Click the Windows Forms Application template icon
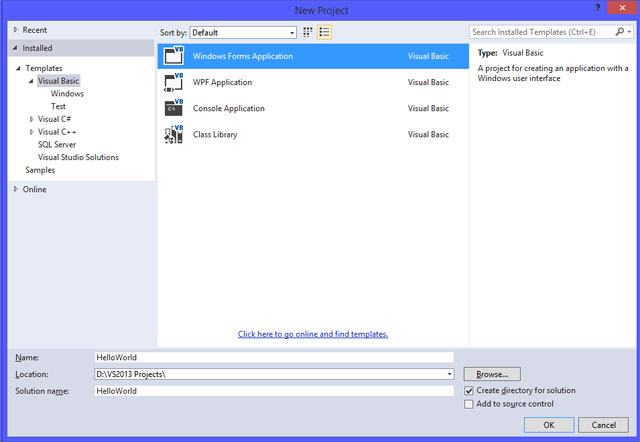 click(174, 56)
